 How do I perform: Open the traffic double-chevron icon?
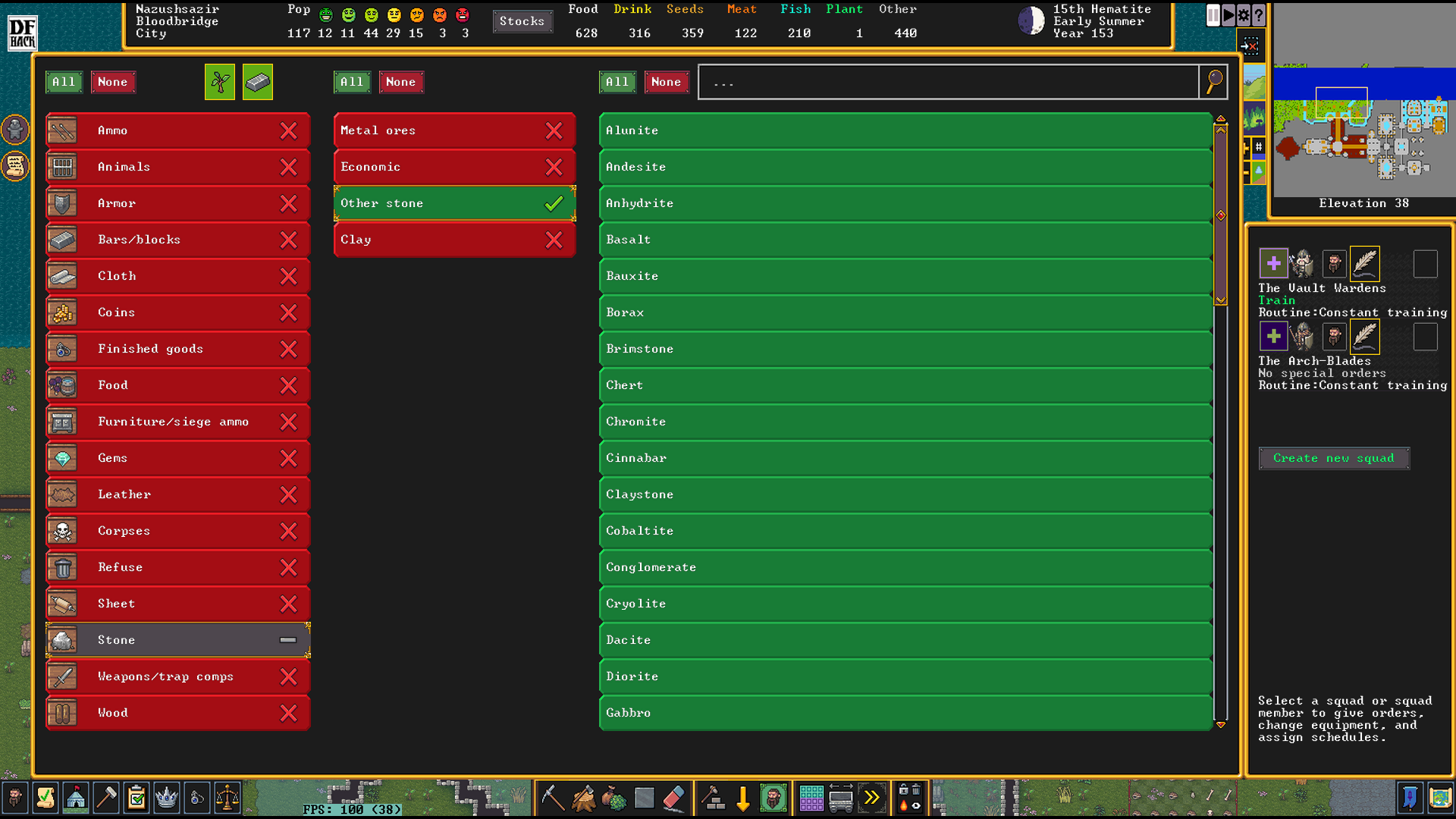(x=872, y=798)
